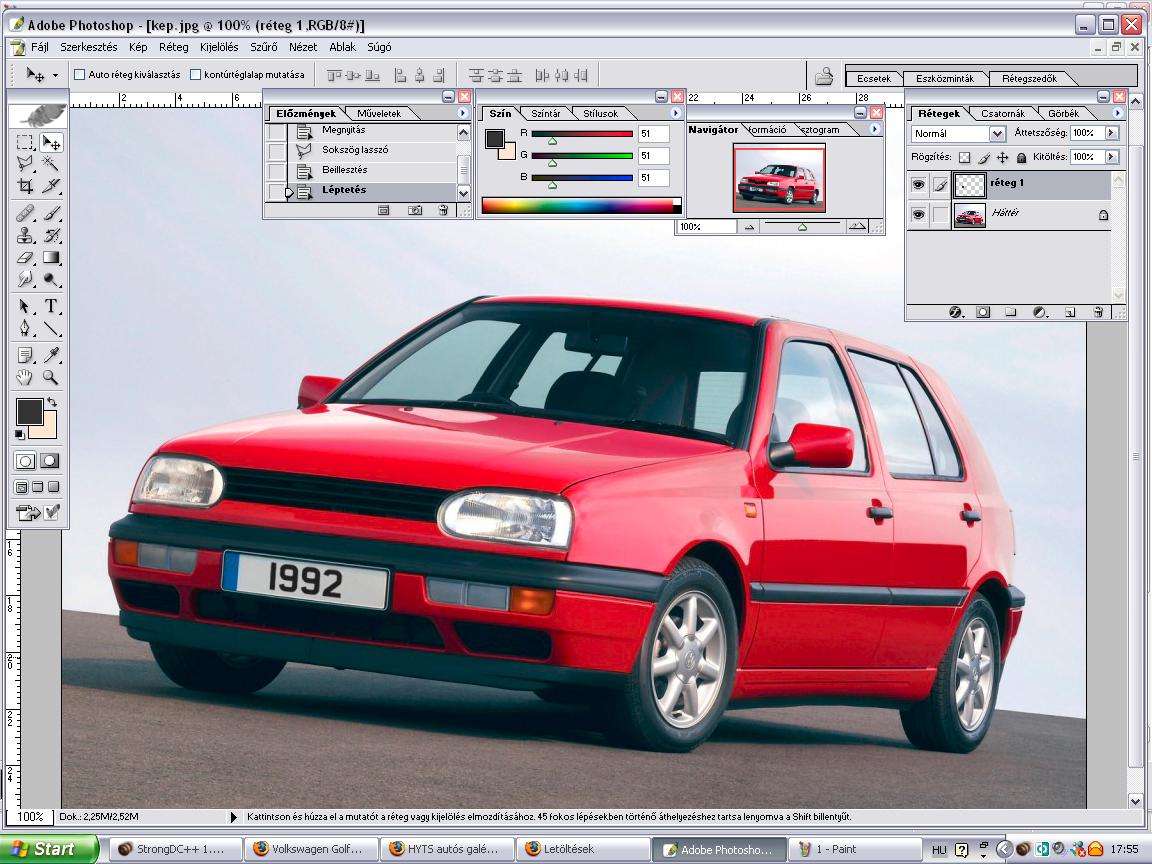This screenshot has width=1152, height=864.
Task: Expand the Áttetszőség opacity slider arrow
Action: [1111, 133]
